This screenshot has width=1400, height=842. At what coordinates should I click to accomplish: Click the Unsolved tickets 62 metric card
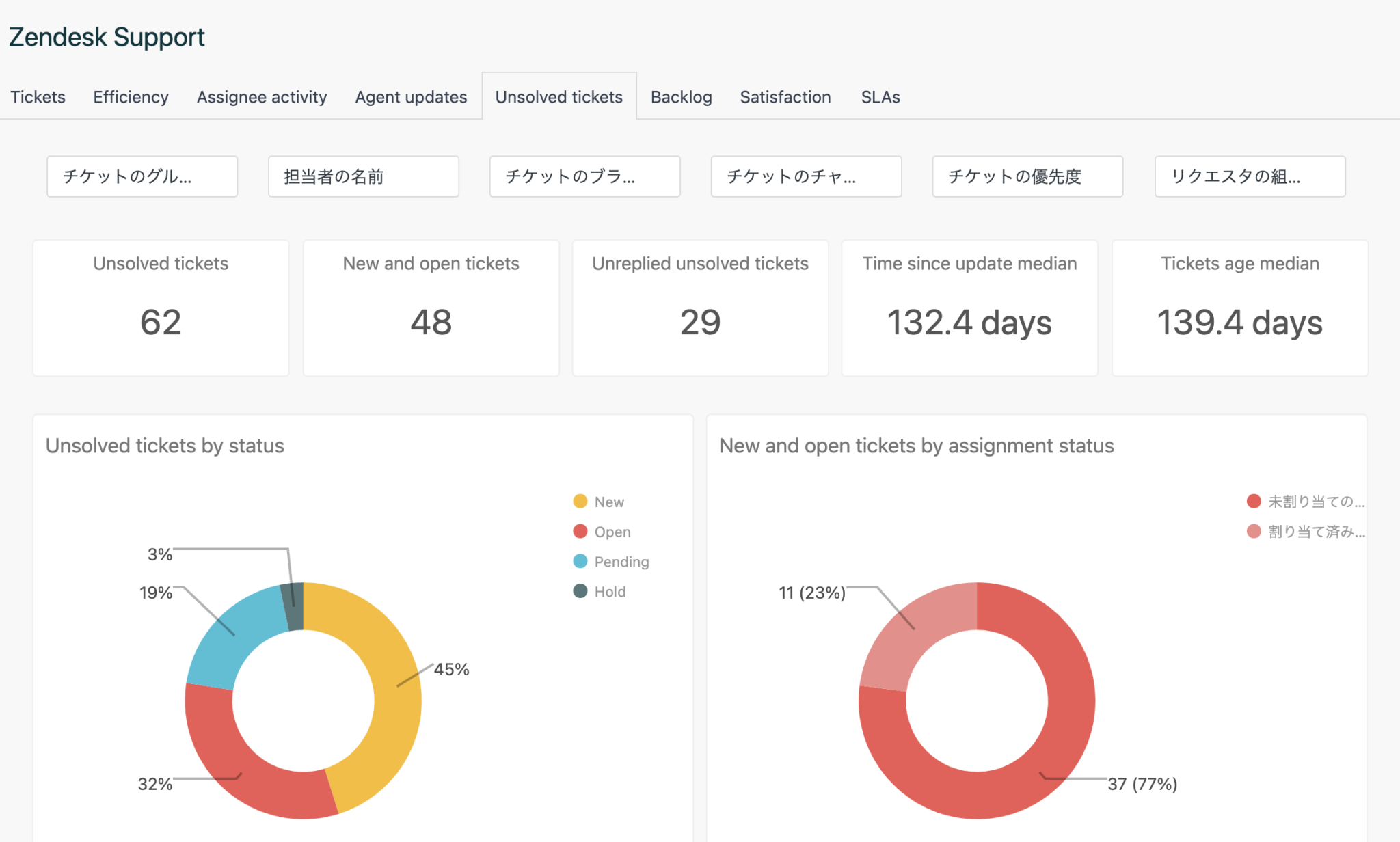point(161,308)
